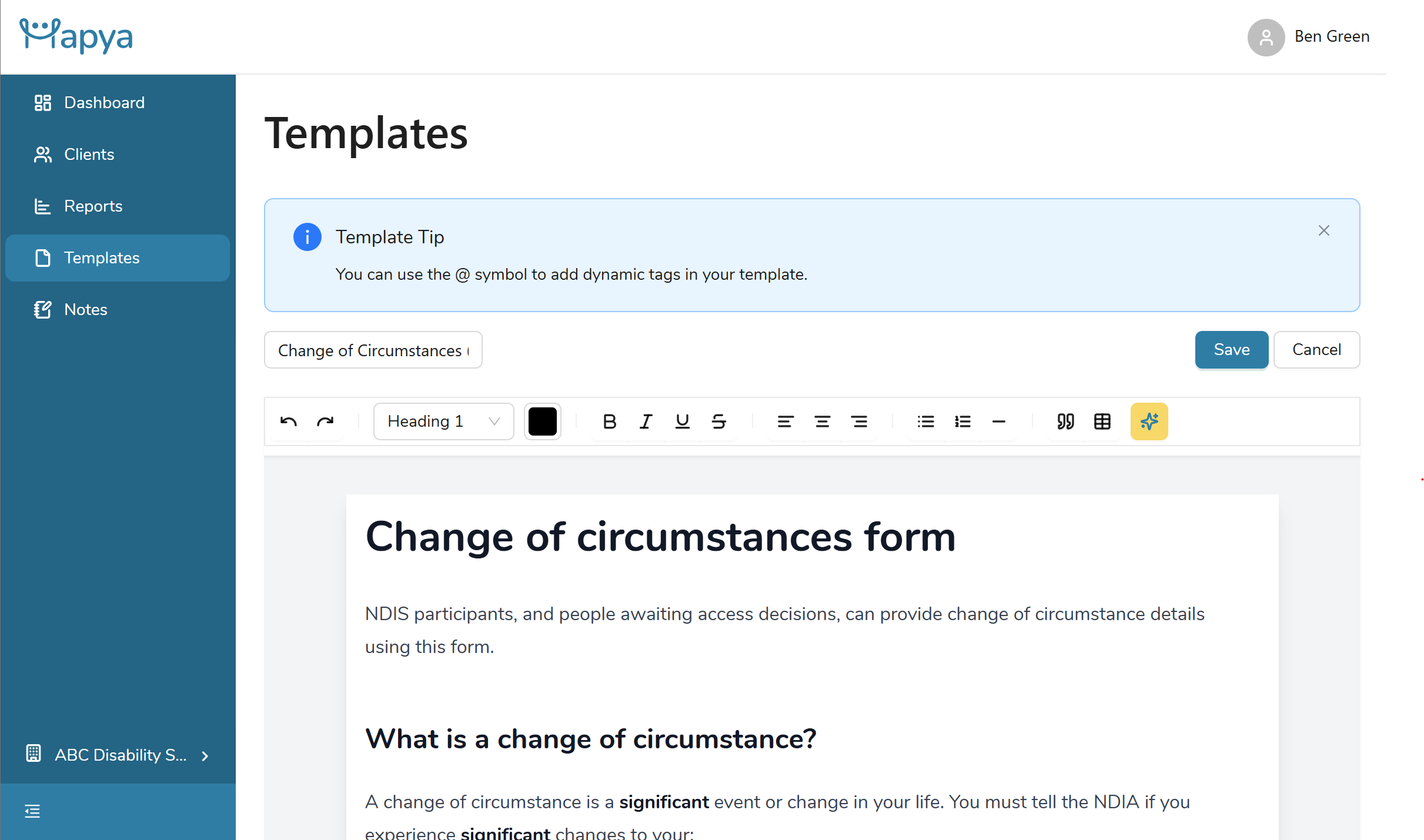Image resolution: width=1424 pixels, height=840 pixels.
Task: Open the black text color swatch
Action: pyautogui.click(x=542, y=421)
